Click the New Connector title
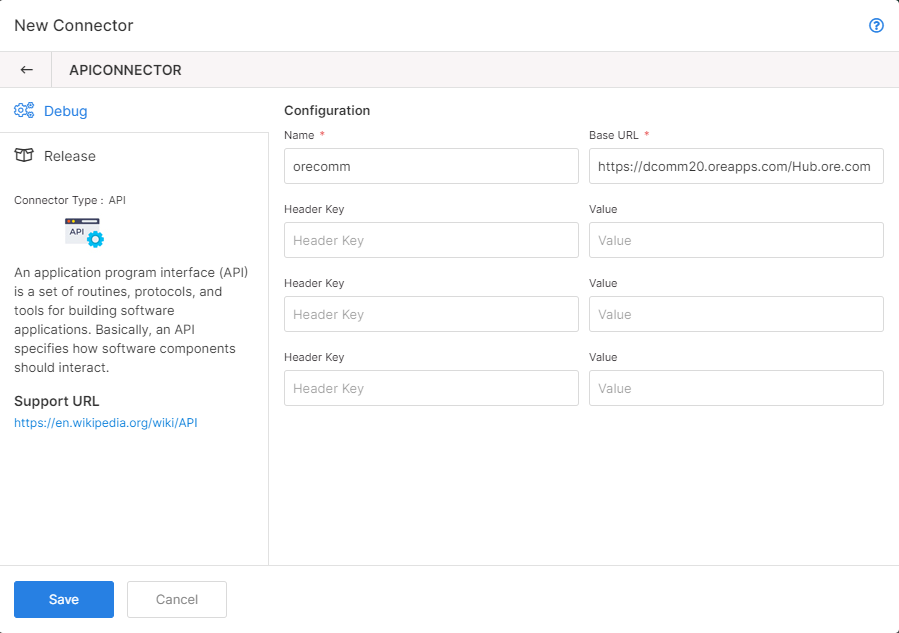 coord(73,25)
